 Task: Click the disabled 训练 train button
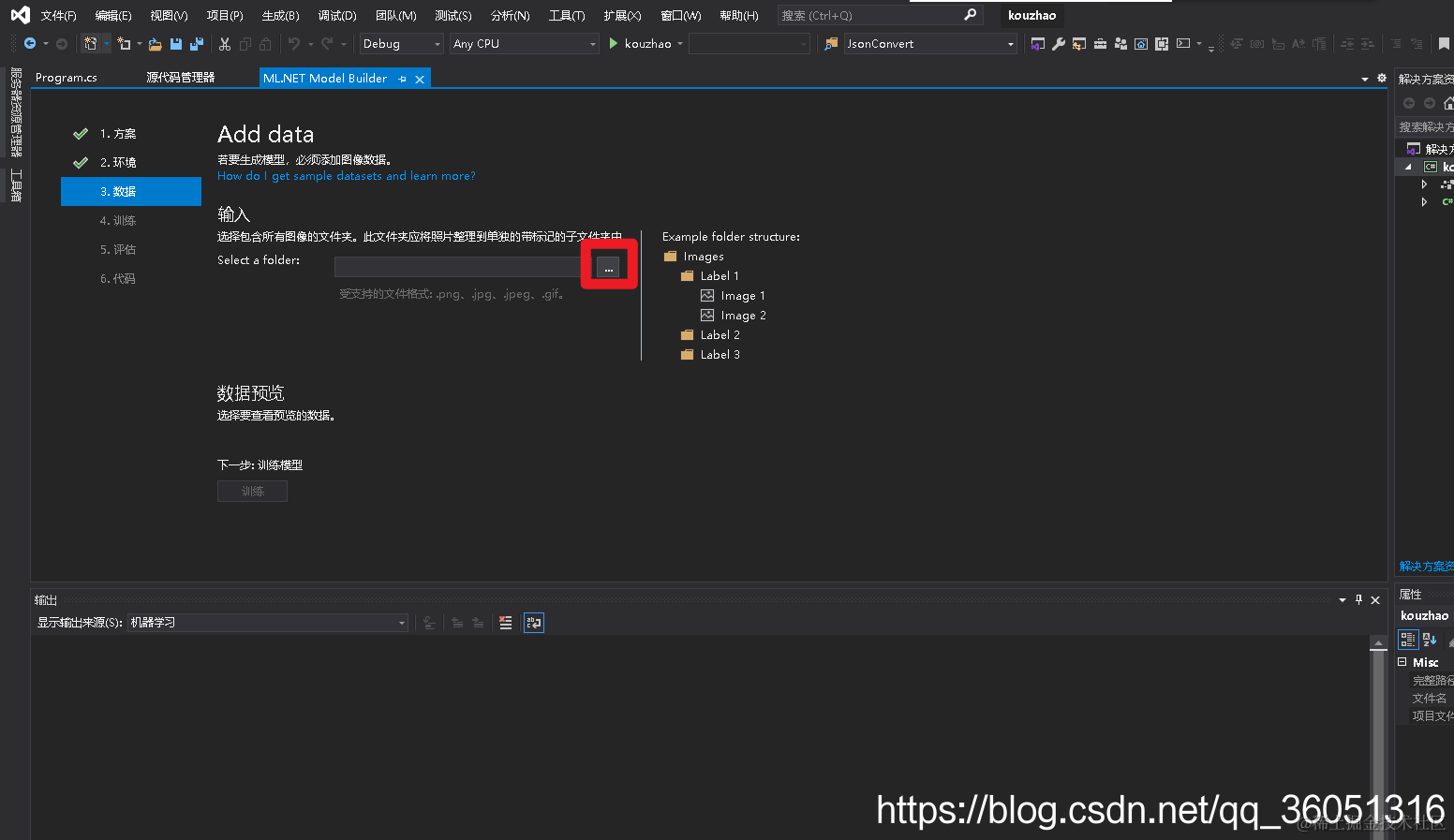(252, 492)
